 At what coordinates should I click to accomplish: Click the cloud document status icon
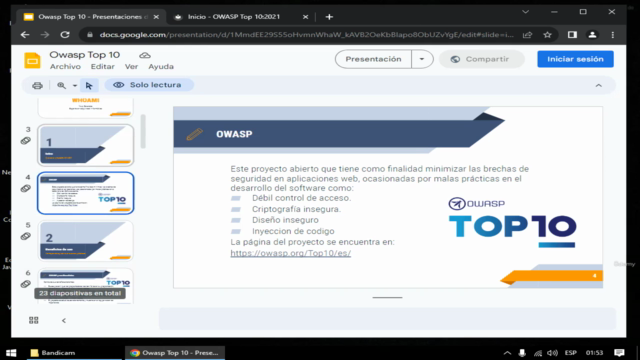pos(145,55)
